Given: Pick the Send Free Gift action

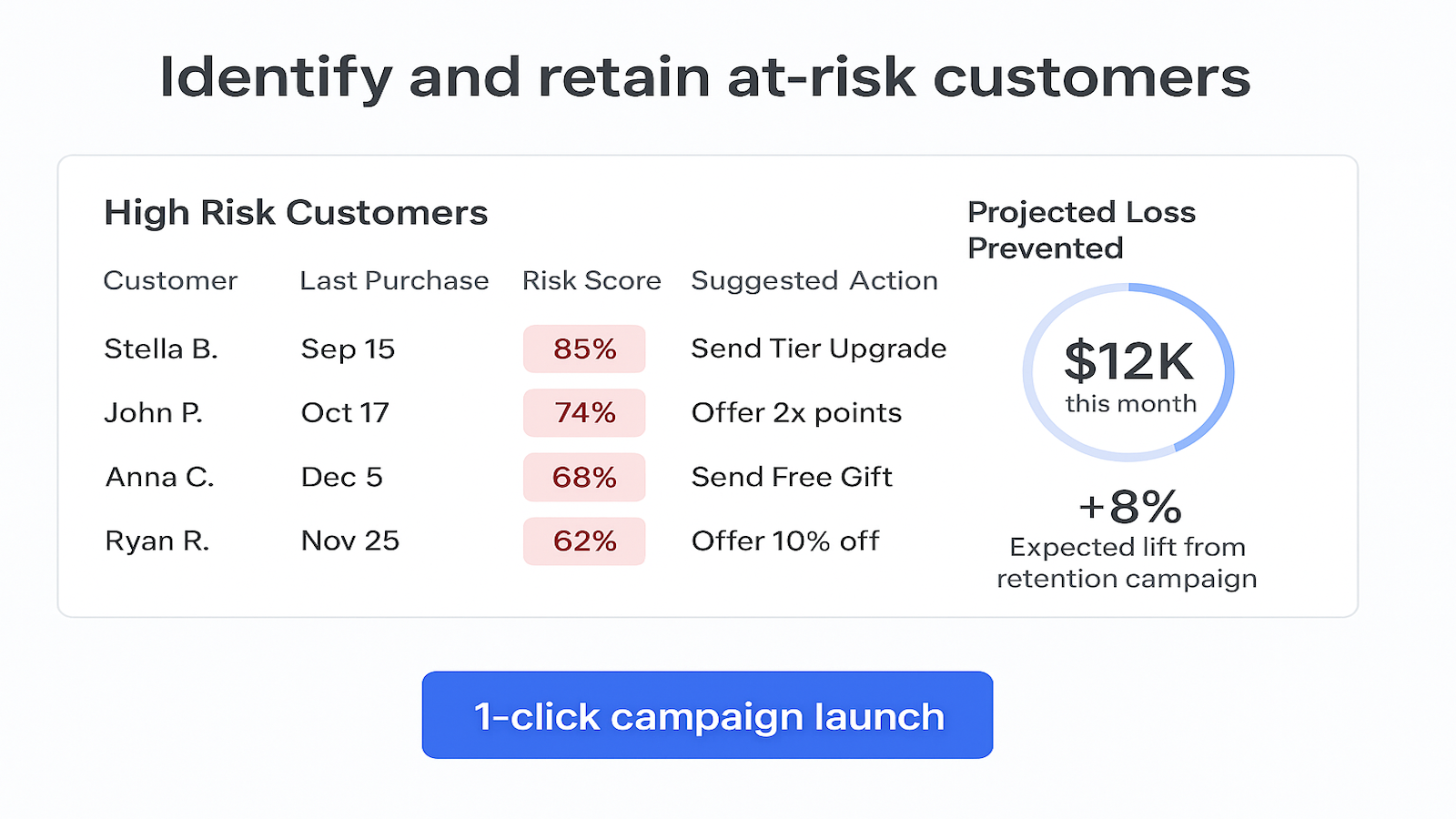Looking at the screenshot, I should click(x=792, y=477).
